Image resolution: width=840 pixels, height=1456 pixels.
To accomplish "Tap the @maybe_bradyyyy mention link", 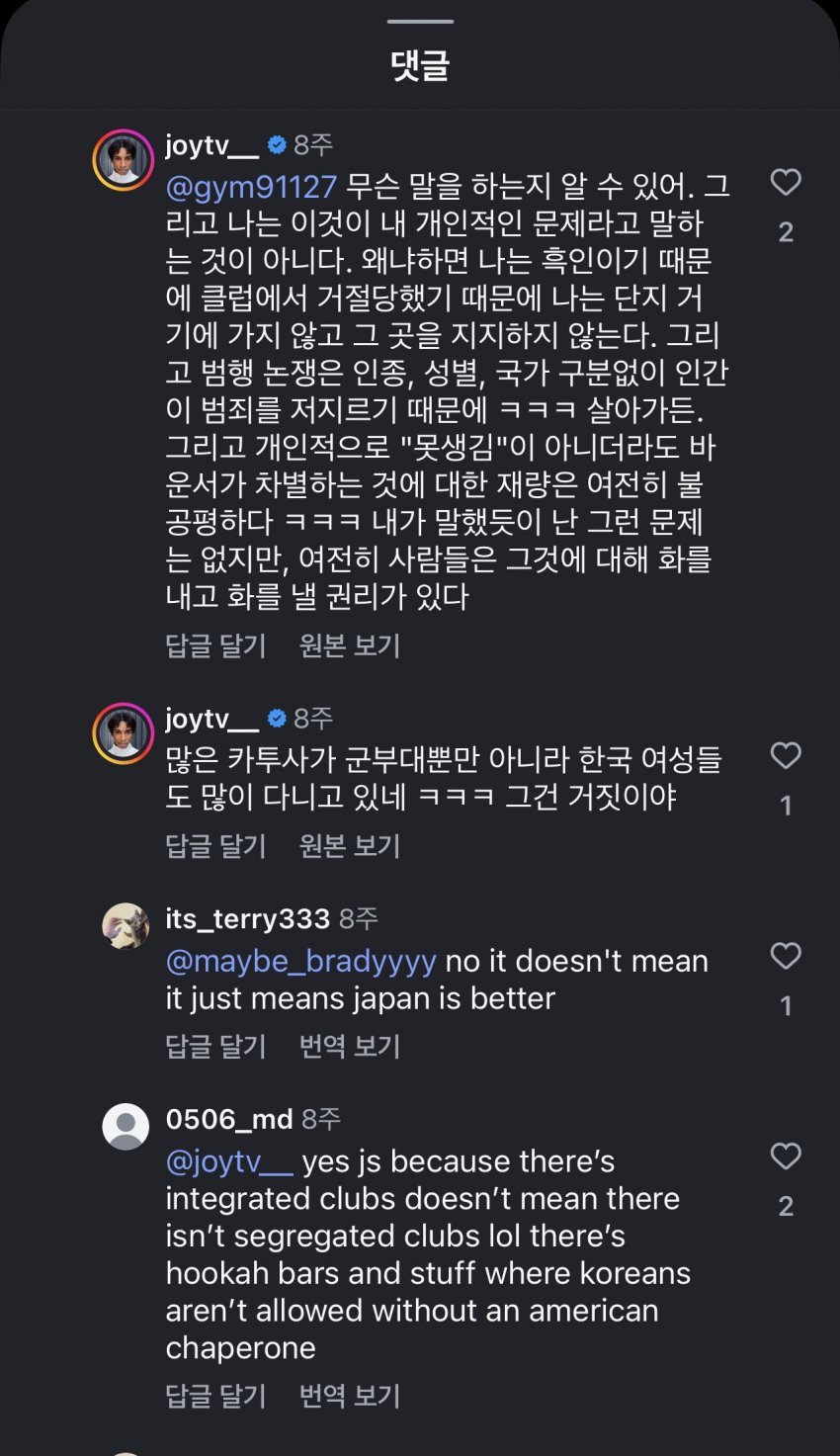I will pyautogui.click(x=300, y=961).
